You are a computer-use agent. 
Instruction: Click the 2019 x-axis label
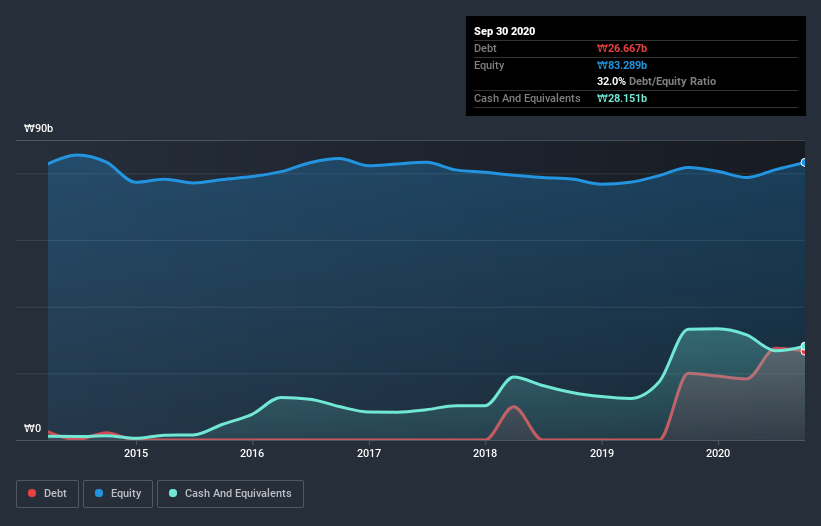[x=602, y=453]
